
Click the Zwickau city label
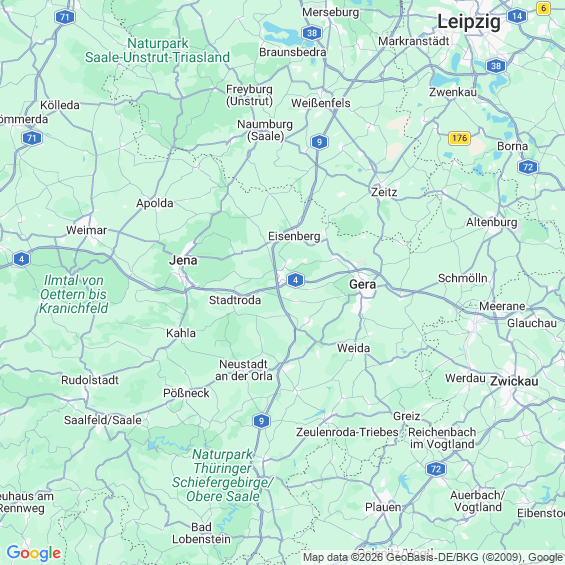(x=514, y=381)
